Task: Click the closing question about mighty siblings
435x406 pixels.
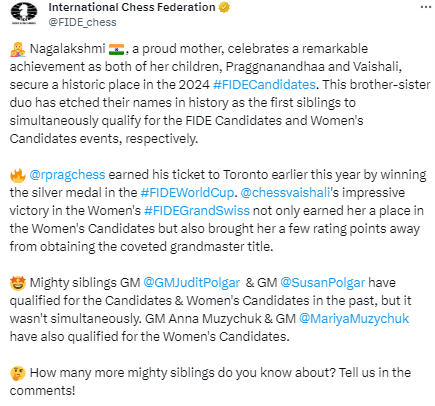Action: 210,382
